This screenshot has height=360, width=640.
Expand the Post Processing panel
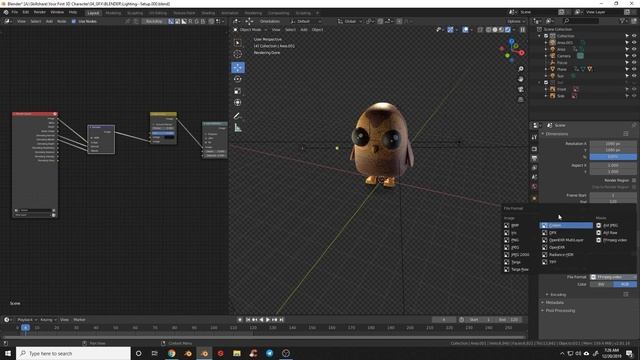click(x=560, y=311)
